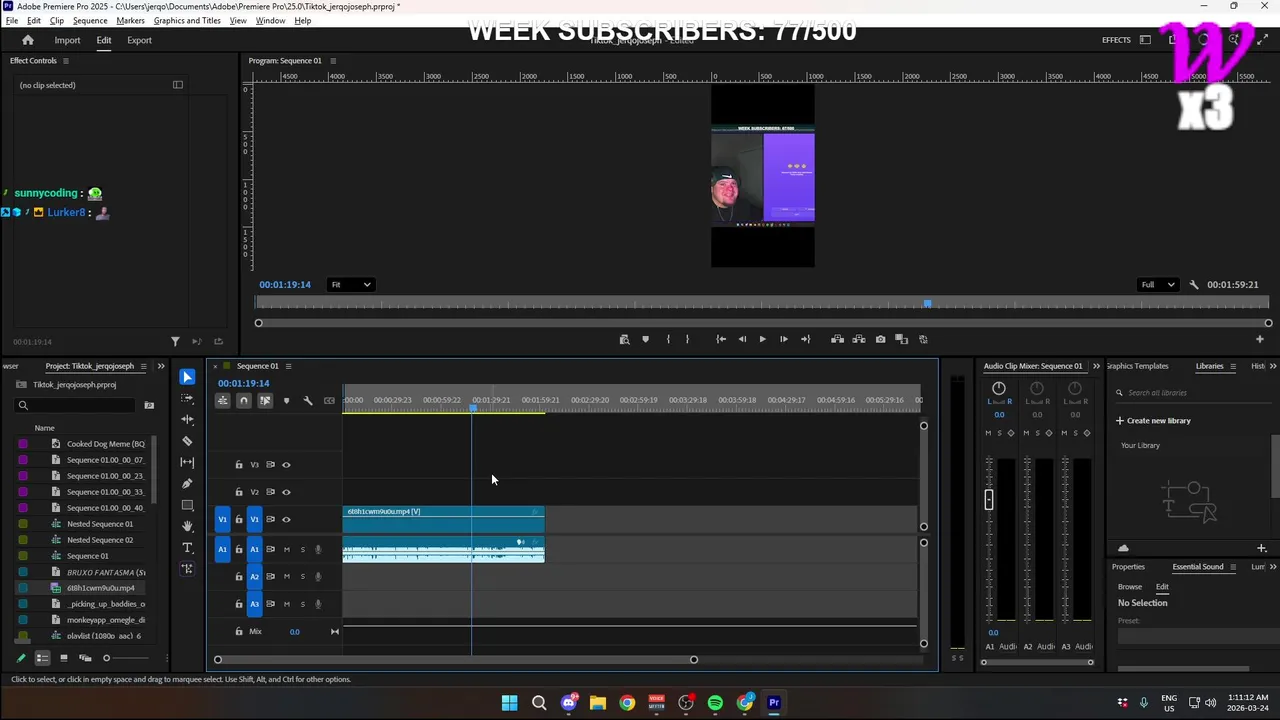Image resolution: width=1280 pixels, height=720 pixels.
Task: Click Effect Controls filter funnel icon
Action: (x=175, y=341)
